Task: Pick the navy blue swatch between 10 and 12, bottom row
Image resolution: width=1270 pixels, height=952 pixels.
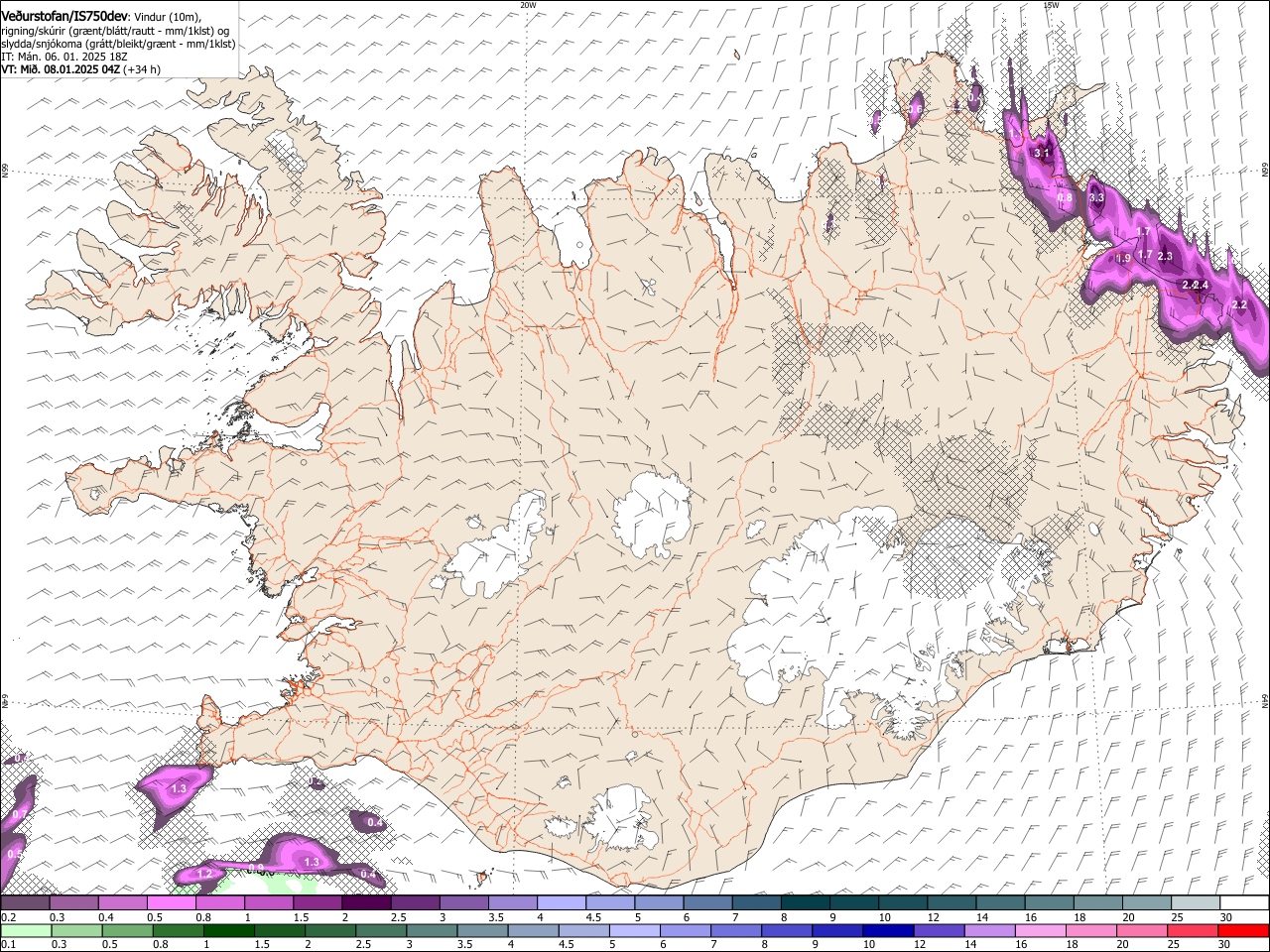Action: pos(889,931)
